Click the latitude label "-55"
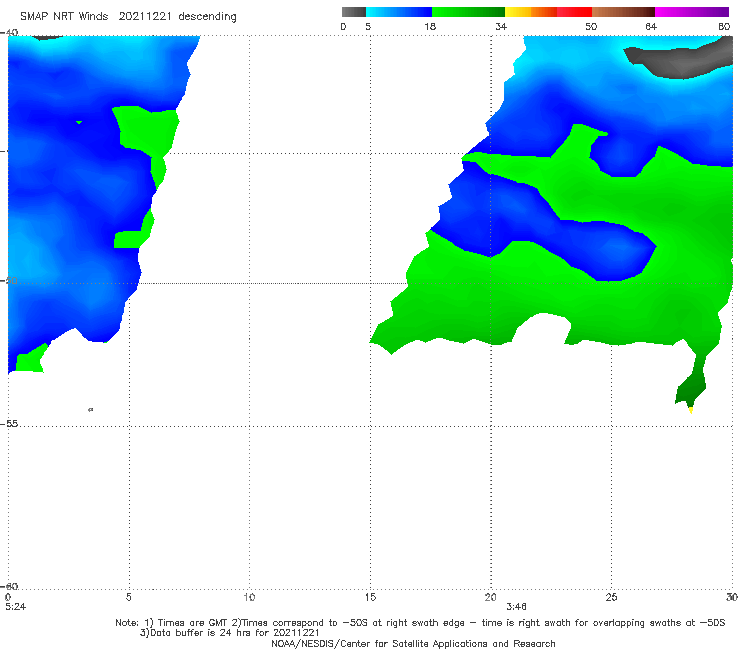The image size is (740, 650). point(9,423)
